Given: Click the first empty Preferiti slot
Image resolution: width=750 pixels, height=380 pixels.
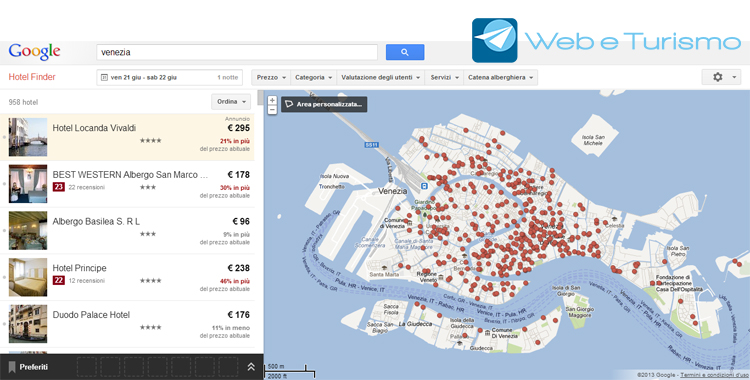Looking at the screenshot, I should point(87,367).
